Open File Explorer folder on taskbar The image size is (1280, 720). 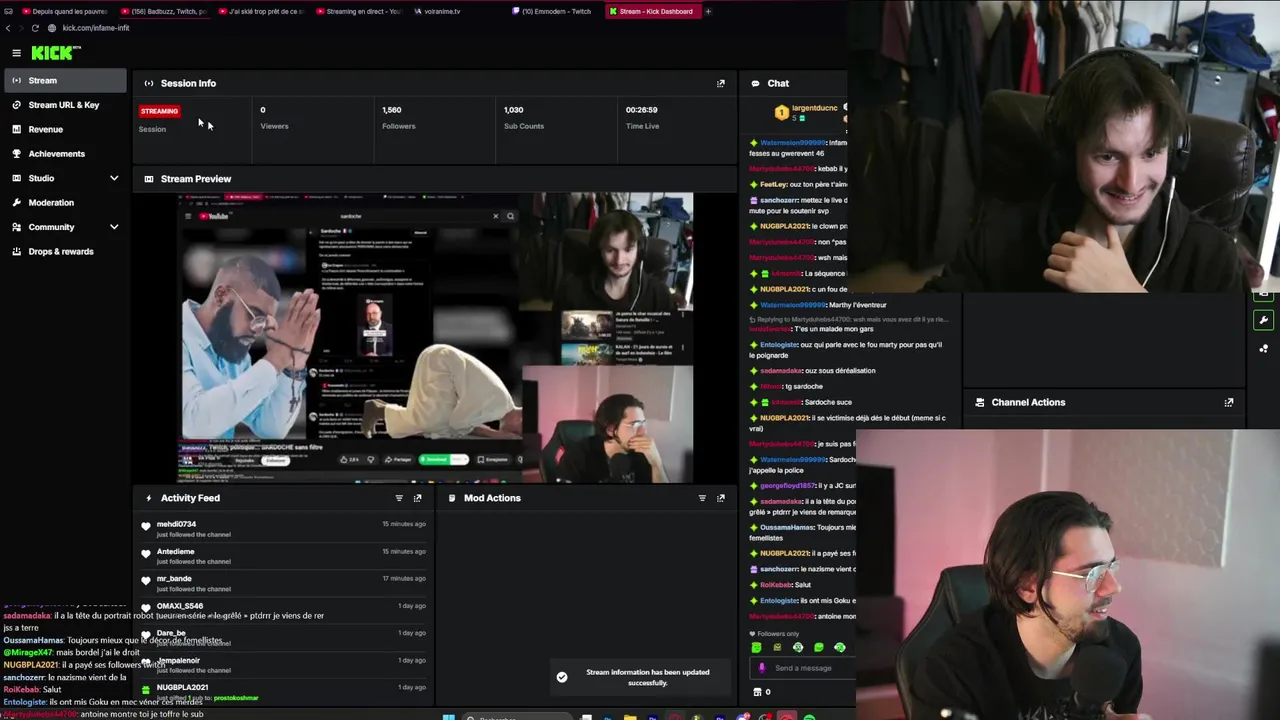631,716
